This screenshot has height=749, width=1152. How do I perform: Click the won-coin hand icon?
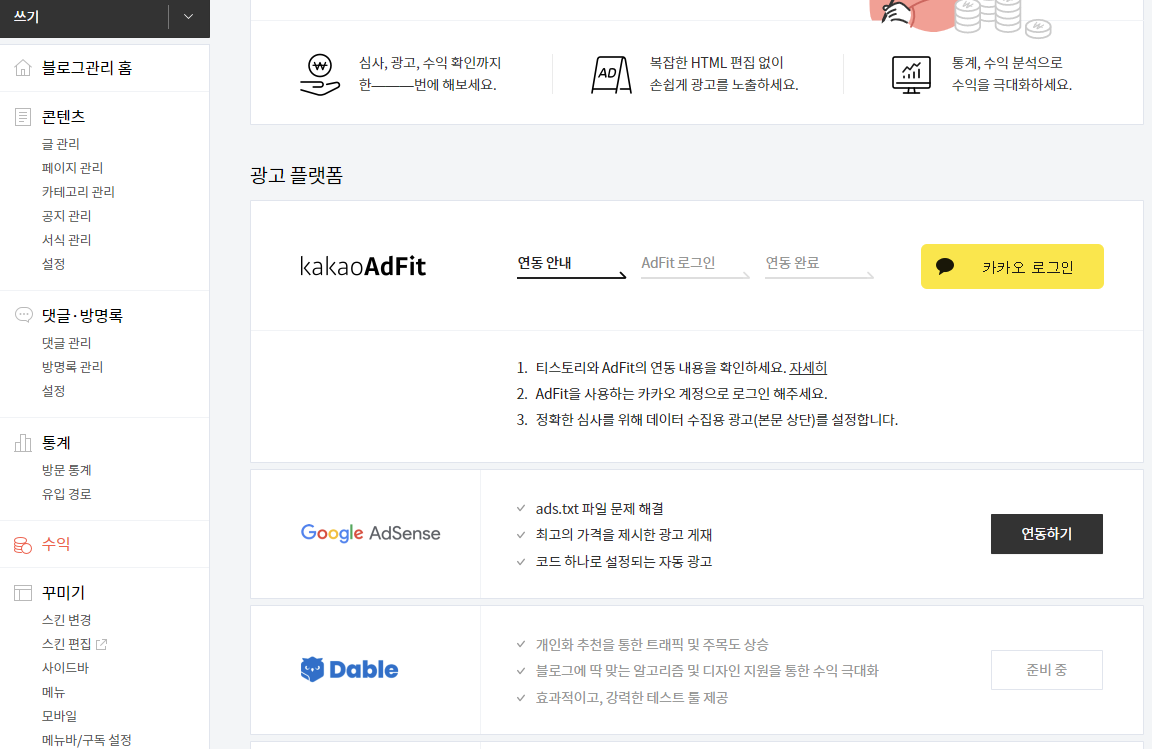[320, 74]
